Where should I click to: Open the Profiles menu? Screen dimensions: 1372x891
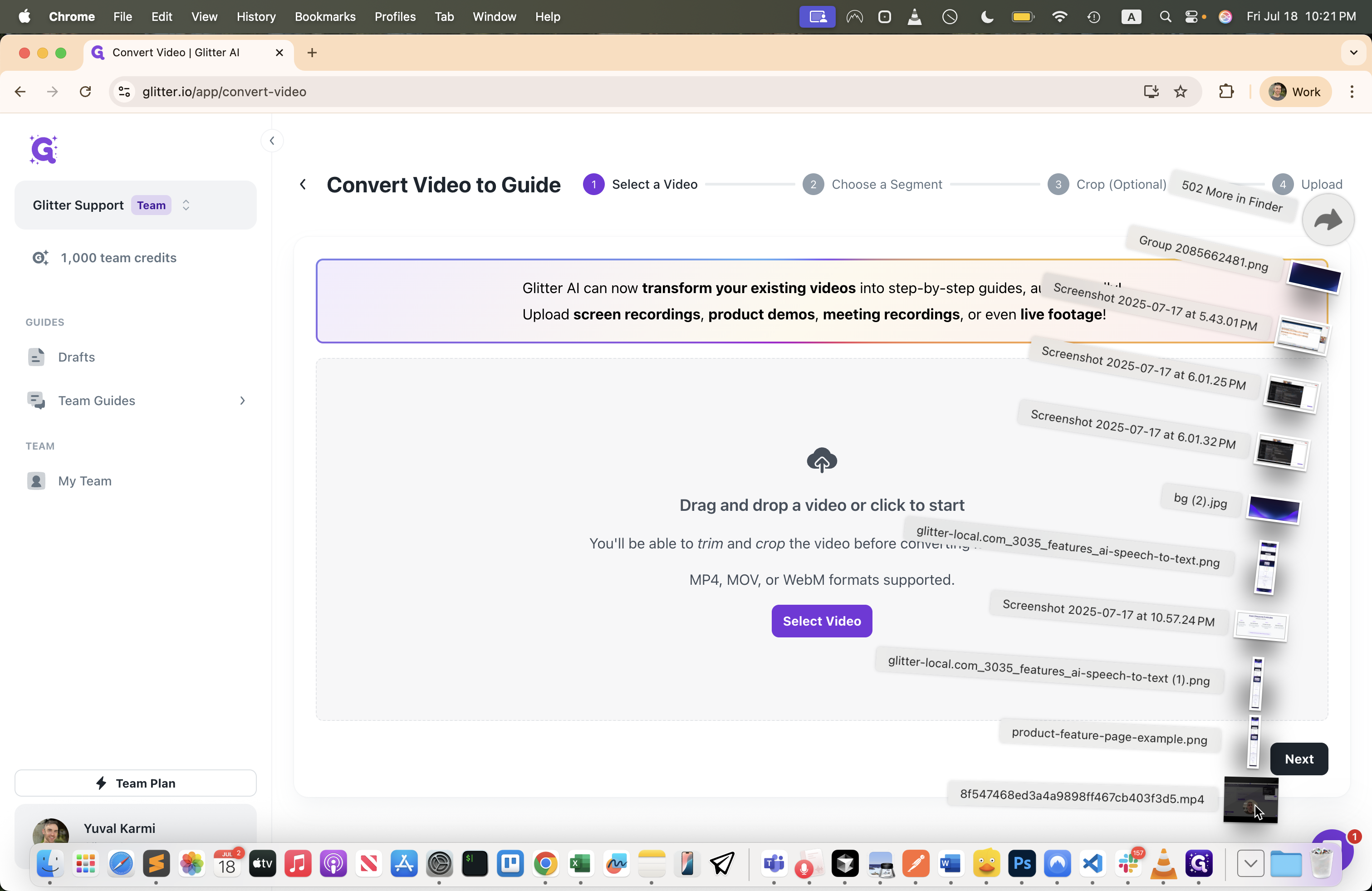(395, 17)
